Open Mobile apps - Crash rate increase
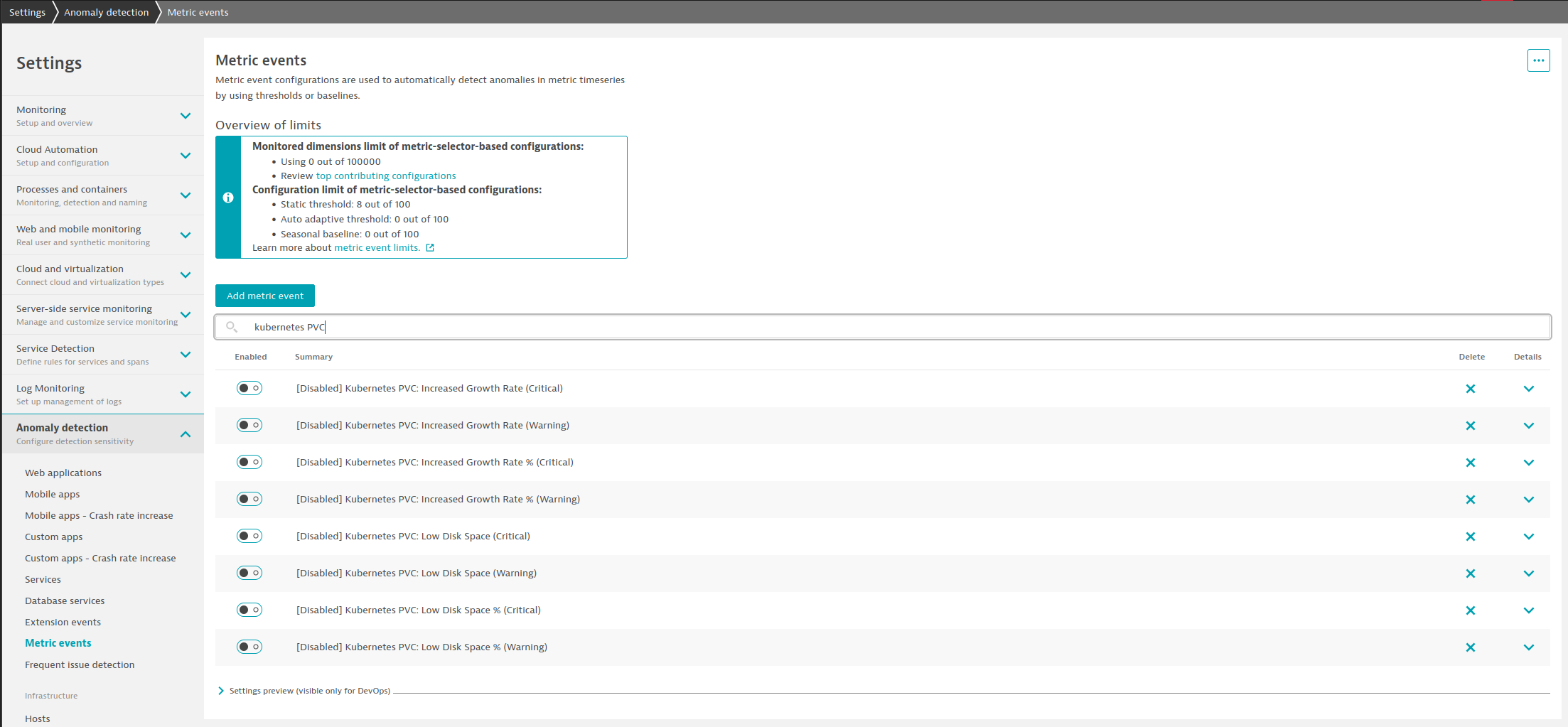This screenshot has height=727, width=1568. pyautogui.click(x=99, y=516)
